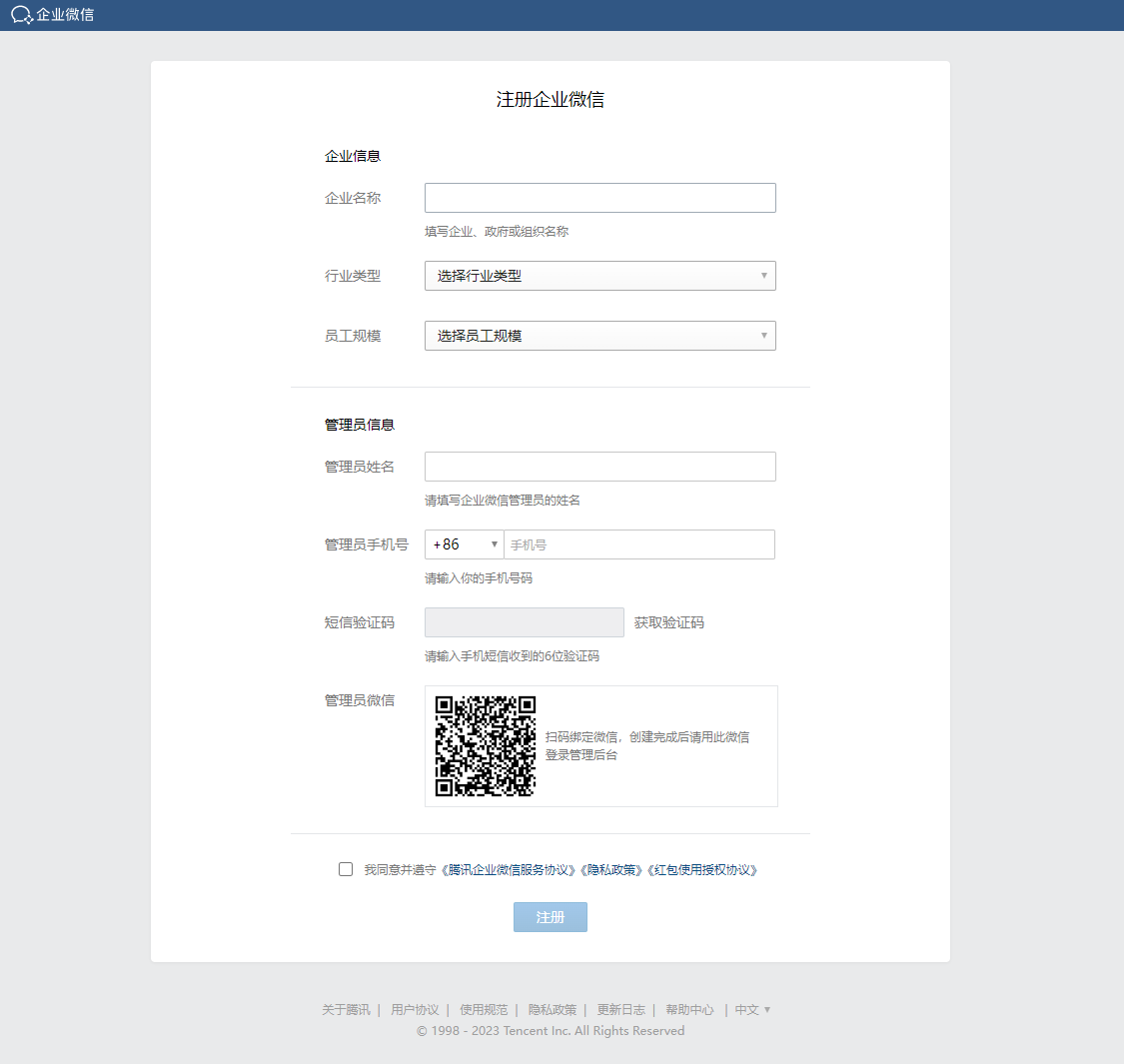
Task: Click the 短信验证码 input box
Action: click(524, 622)
